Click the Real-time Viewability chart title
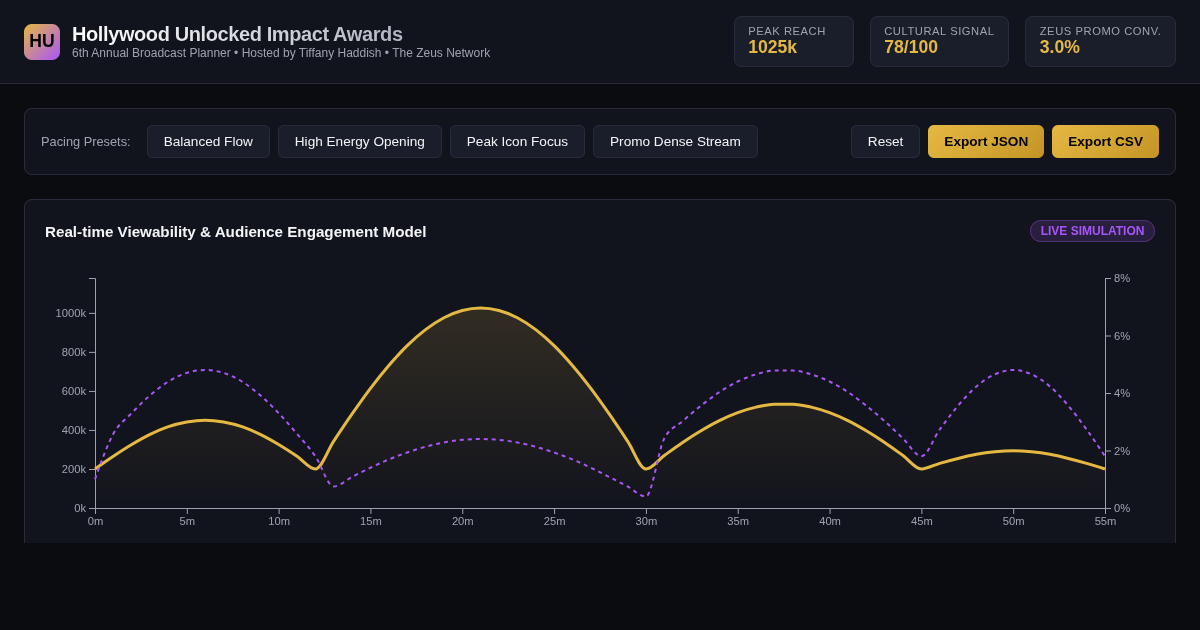 click(235, 232)
